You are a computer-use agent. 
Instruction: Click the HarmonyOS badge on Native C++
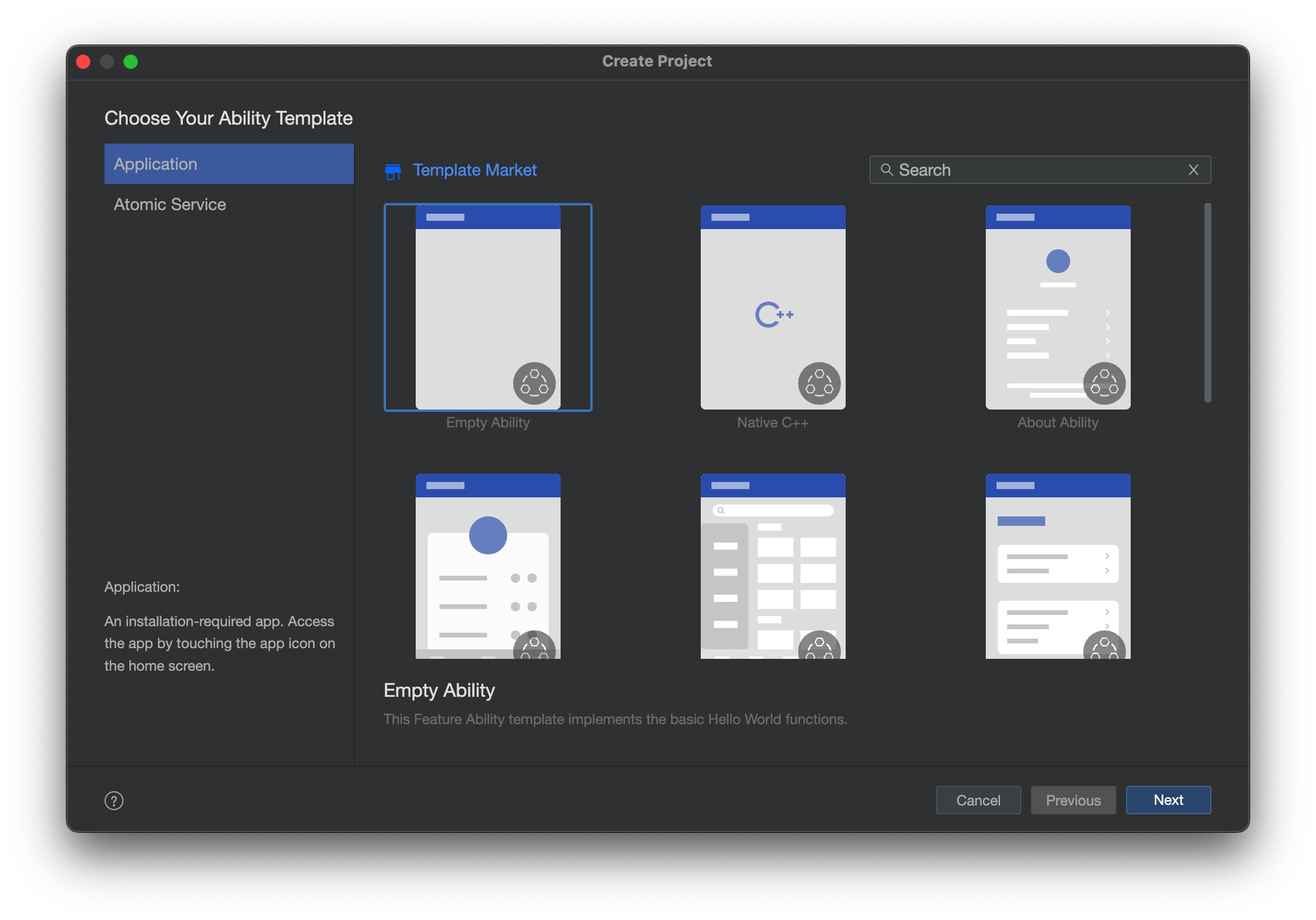click(x=819, y=383)
